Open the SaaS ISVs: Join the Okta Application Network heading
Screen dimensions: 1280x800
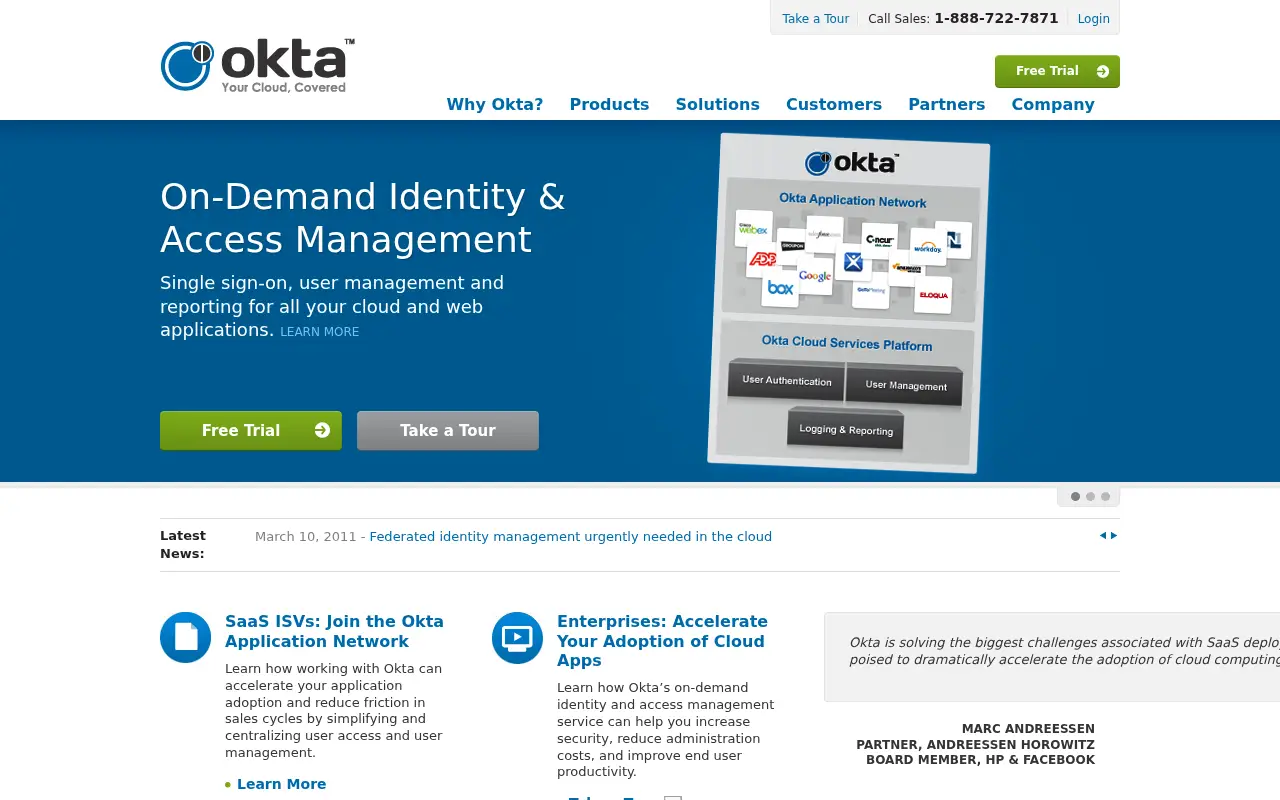(334, 631)
